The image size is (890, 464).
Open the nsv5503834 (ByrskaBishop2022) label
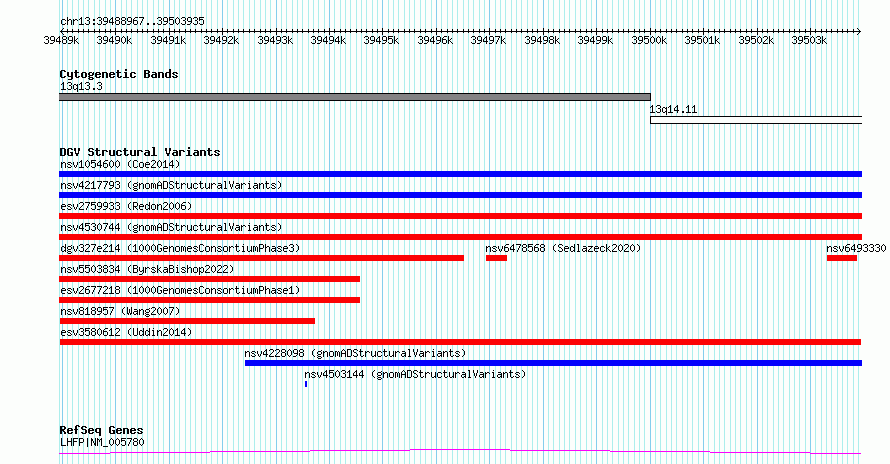[147, 269]
